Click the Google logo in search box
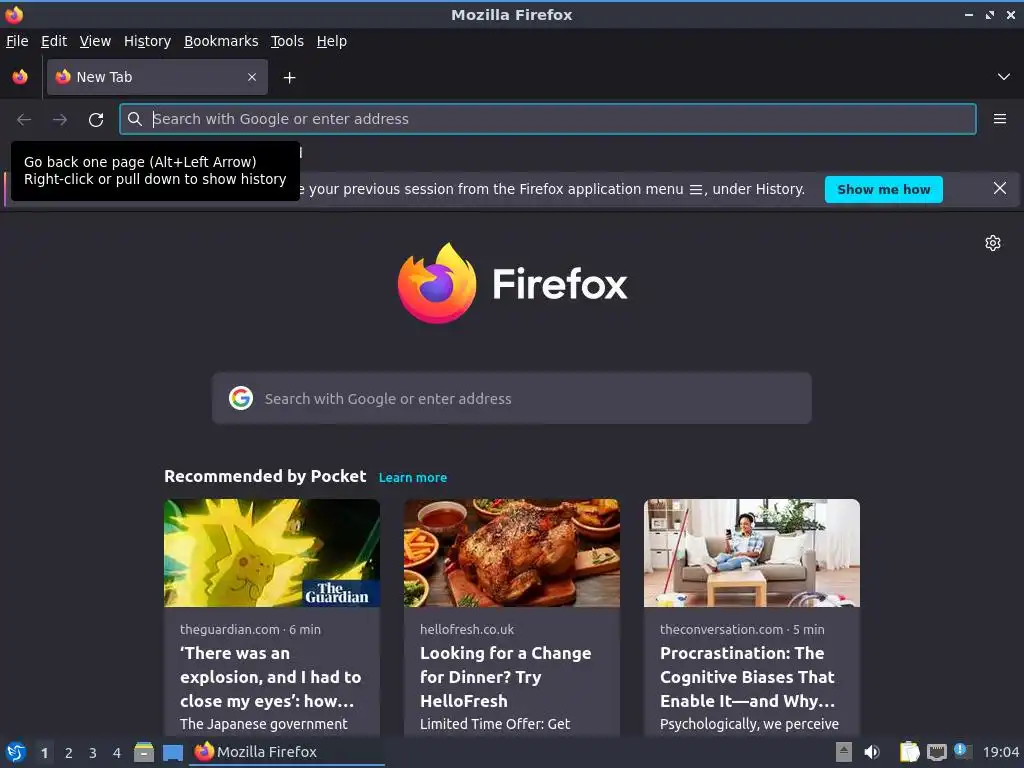This screenshot has height=768, width=1024. [x=241, y=398]
